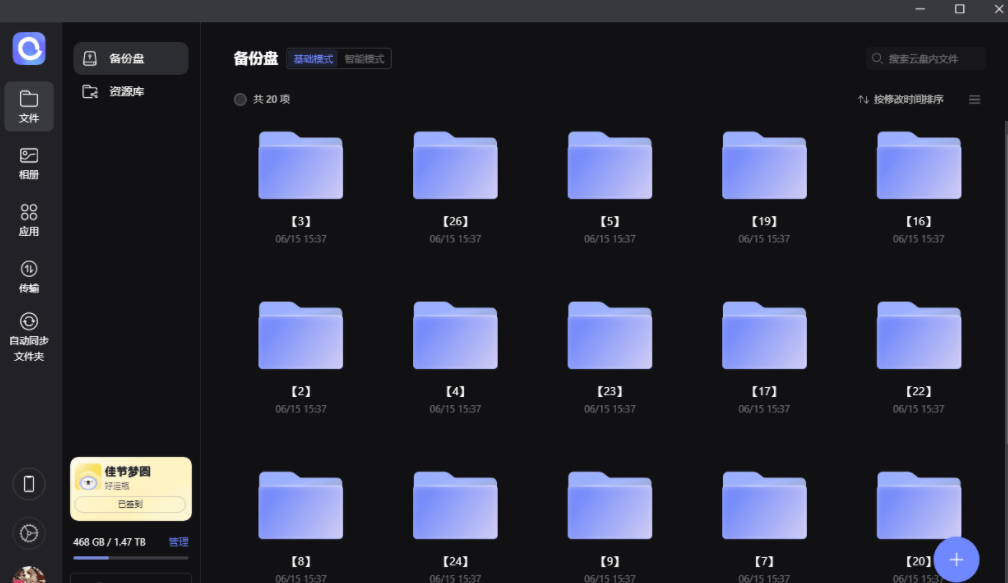Switch to 基础模式 basic mode

tap(313, 59)
